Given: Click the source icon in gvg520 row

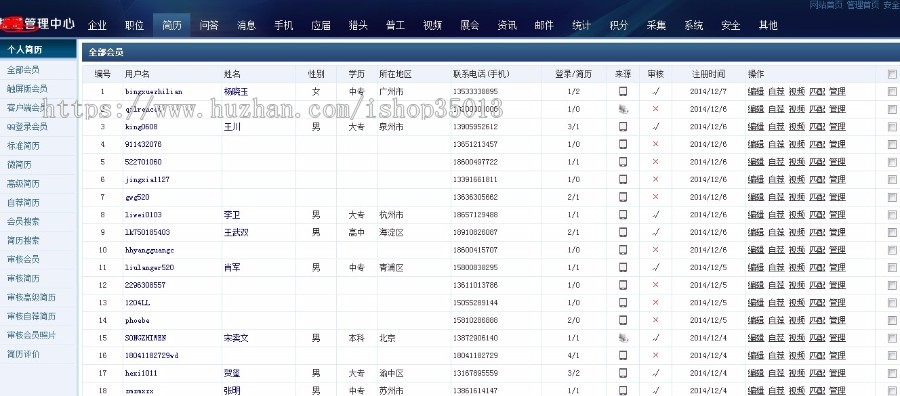Looking at the screenshot, I should pyautogui.click(x=623, y=197).
